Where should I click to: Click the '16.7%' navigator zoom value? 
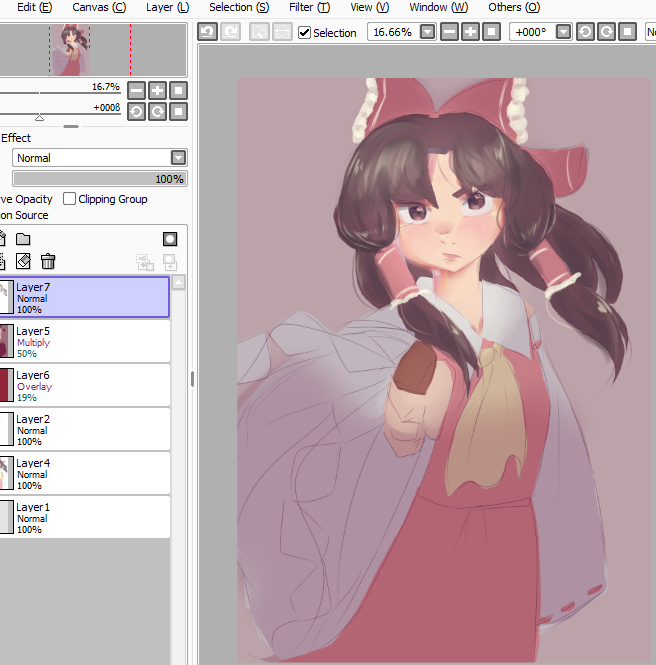pos(106,87)
